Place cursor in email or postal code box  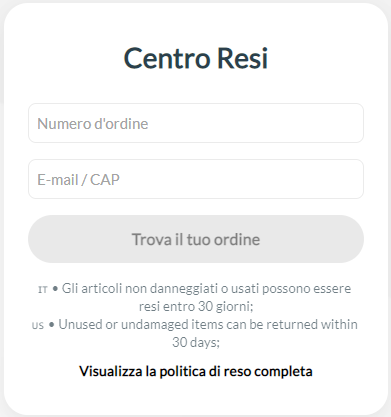[196, 179]
